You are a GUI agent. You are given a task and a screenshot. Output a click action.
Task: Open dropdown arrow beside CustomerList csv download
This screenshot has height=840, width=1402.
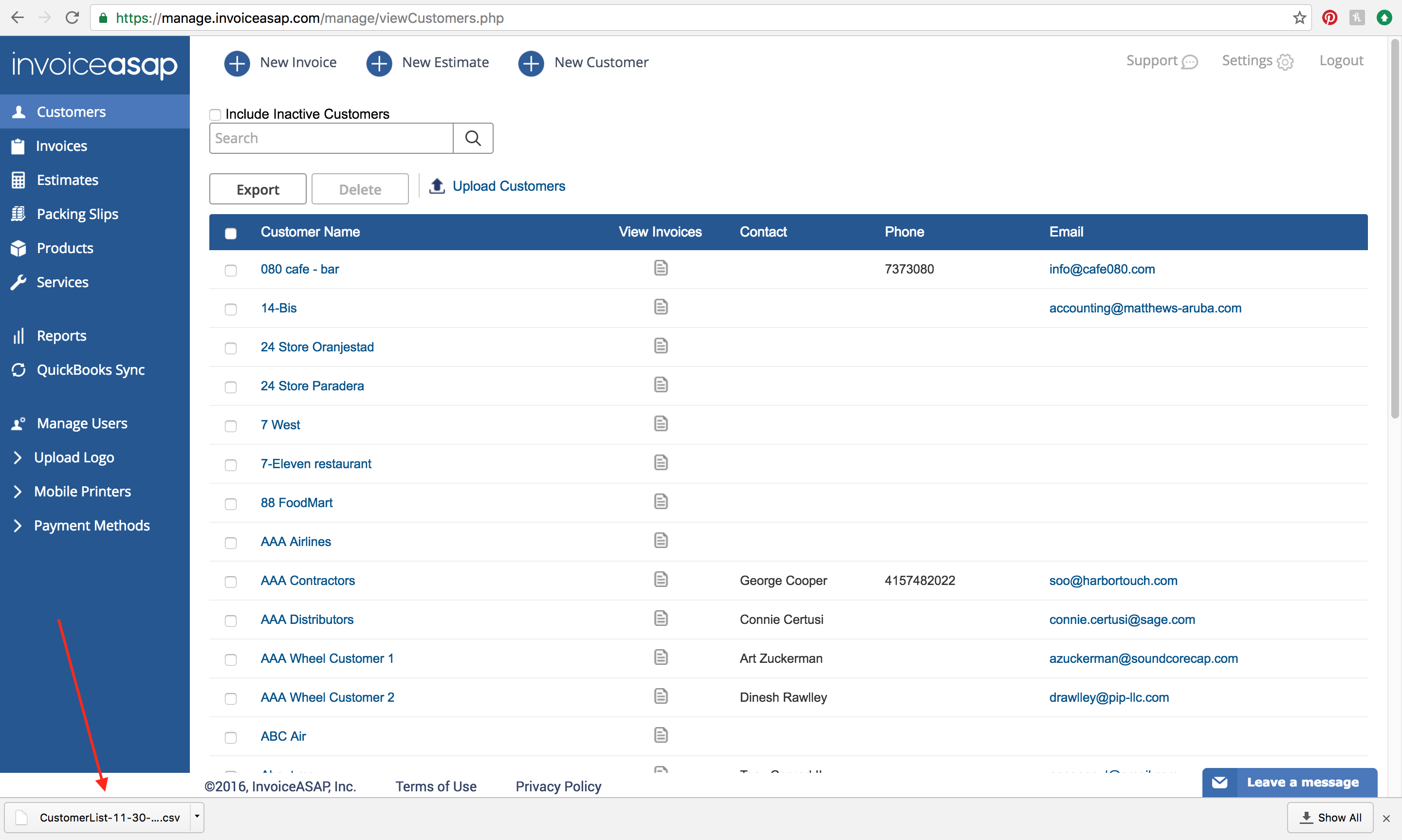coord(196,816)
